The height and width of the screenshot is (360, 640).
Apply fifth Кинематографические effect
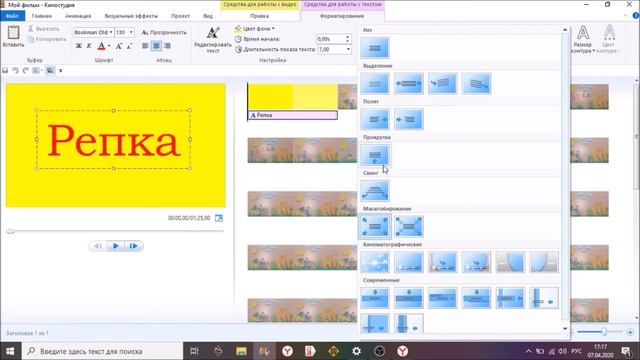(x=510, y=262)
